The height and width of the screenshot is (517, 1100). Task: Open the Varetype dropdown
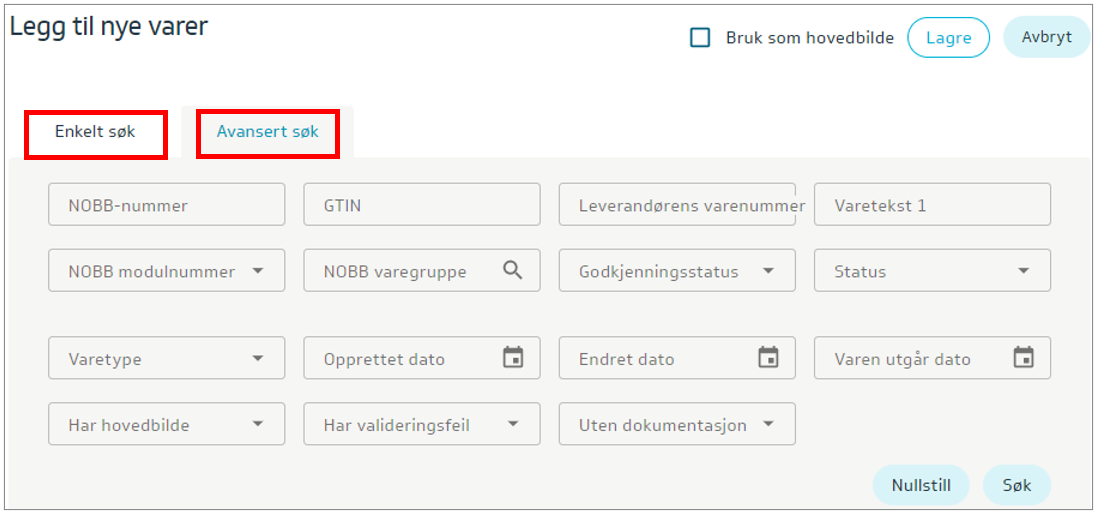point(258,359)
